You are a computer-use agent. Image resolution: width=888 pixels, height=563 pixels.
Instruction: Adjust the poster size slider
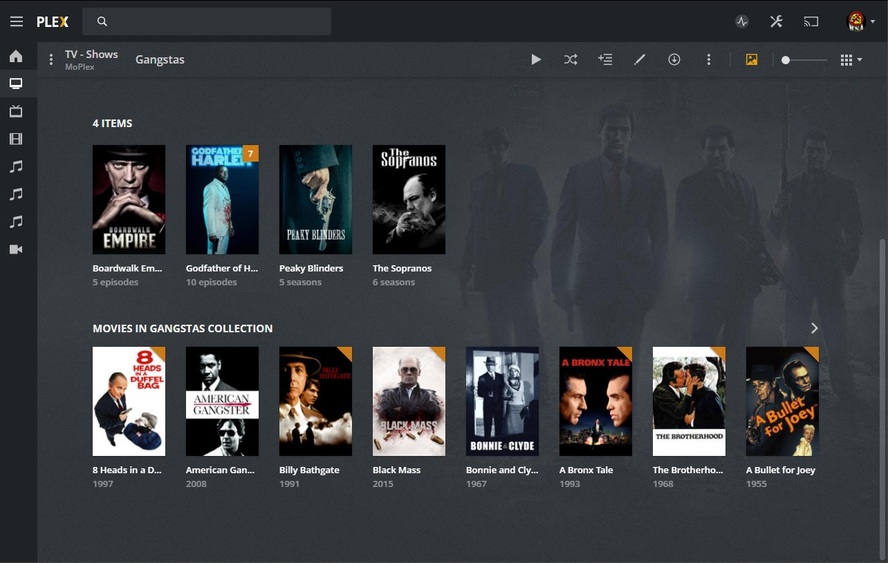803,59
